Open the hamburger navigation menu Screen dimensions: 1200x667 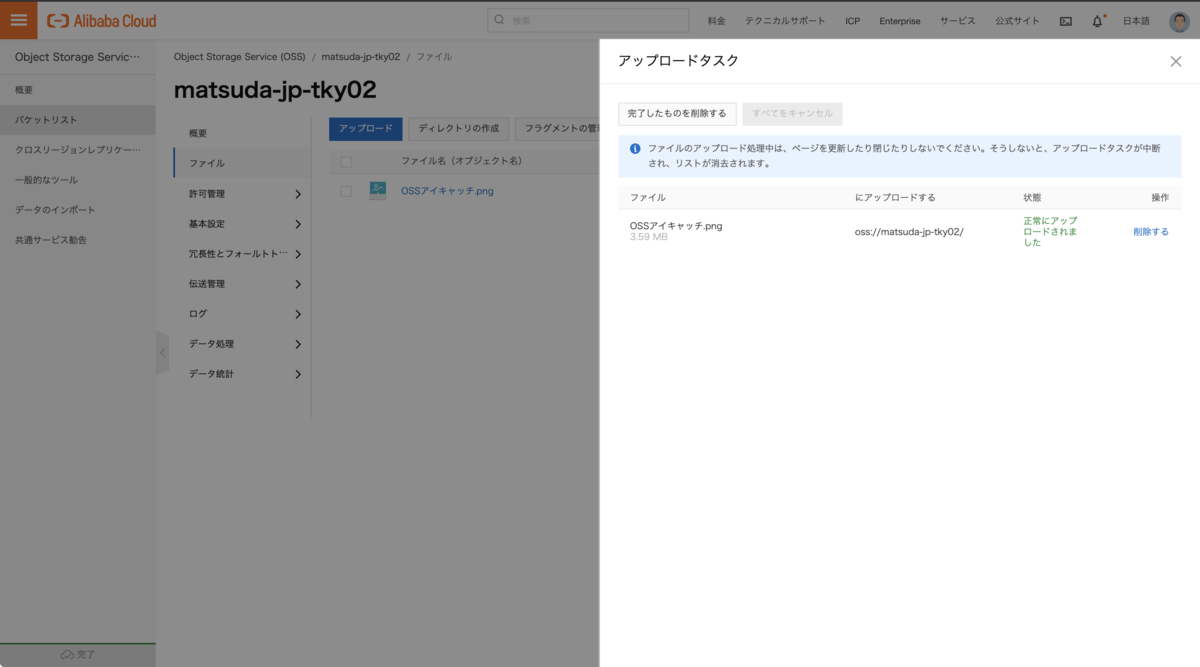[18, 20]
